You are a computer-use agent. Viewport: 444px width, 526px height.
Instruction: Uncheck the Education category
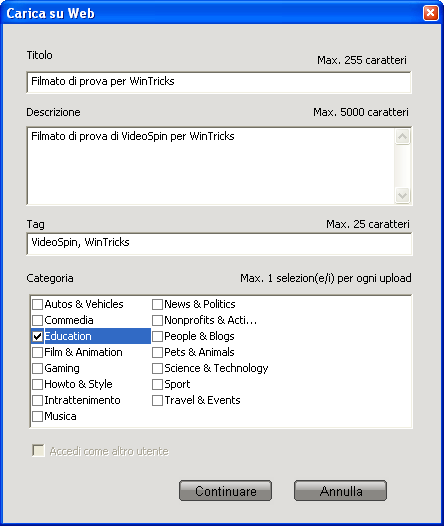point(38,336)
